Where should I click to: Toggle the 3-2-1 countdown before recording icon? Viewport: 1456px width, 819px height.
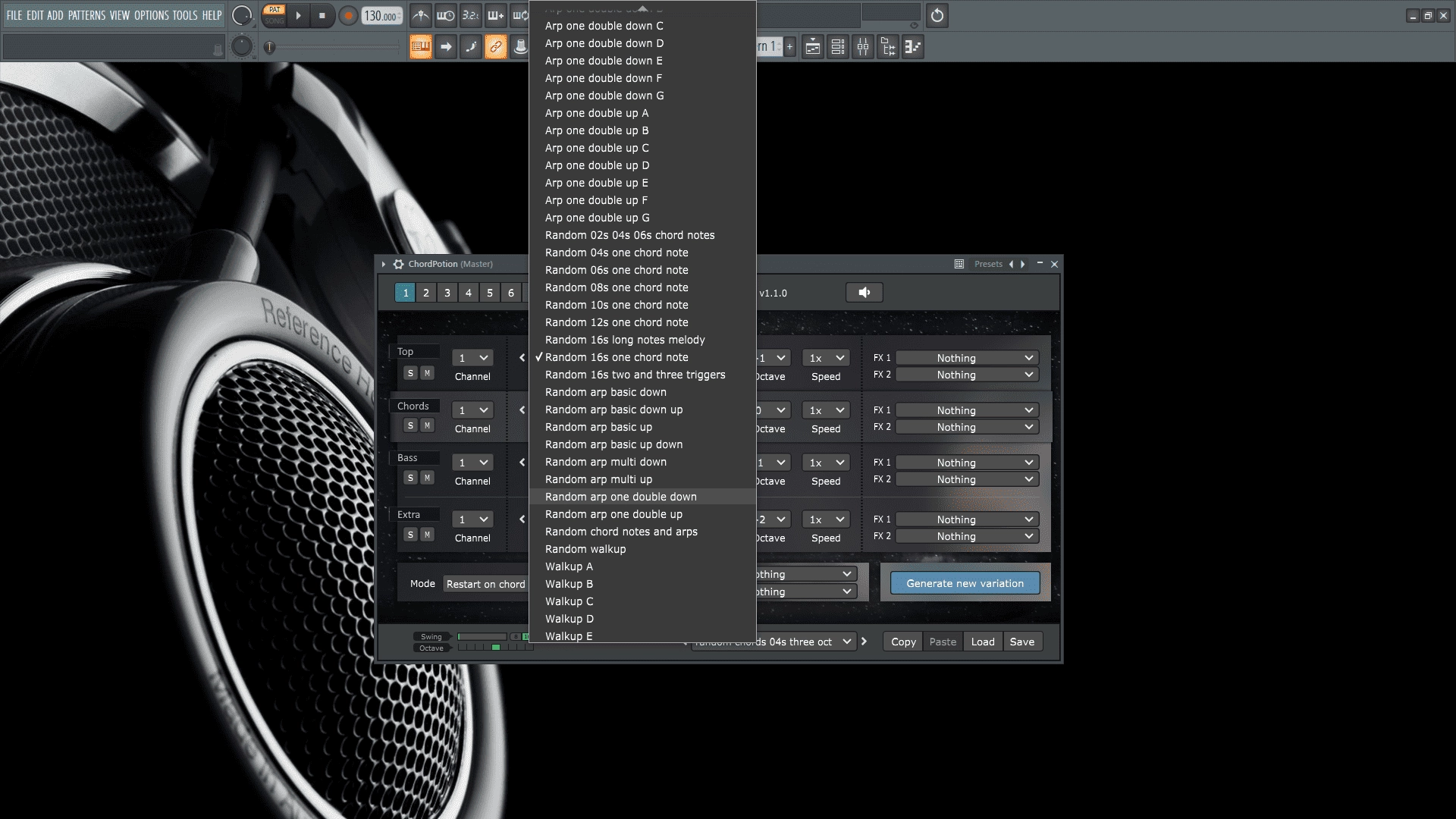(471, 15)
